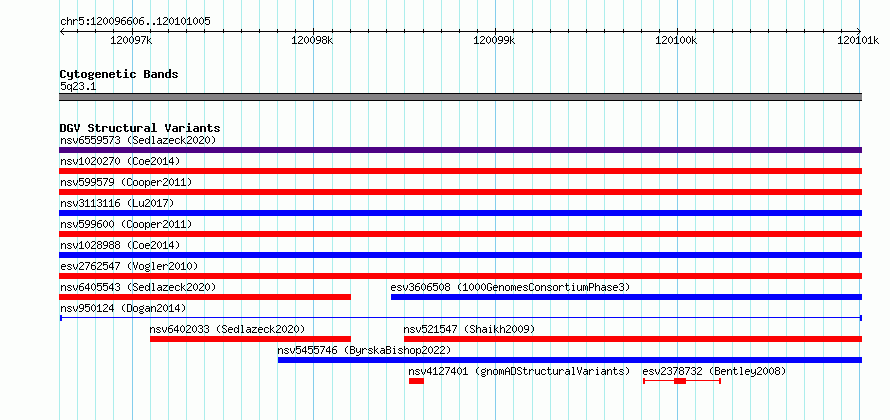Click the esv2762547 (Vogler2010) label
The height and width of the screenshot is (420, 890).
pyautogui.click(x=129, y=266)
